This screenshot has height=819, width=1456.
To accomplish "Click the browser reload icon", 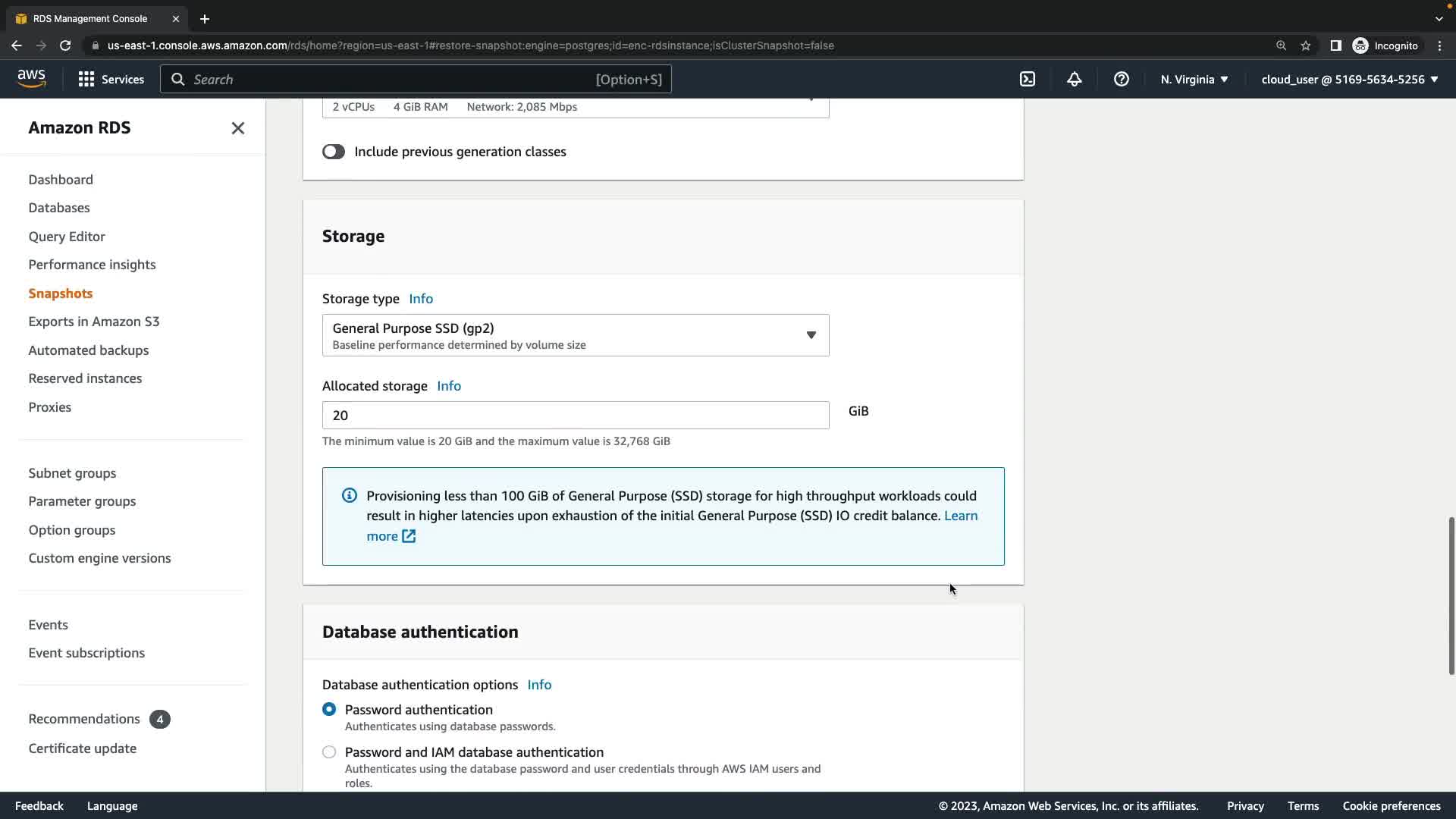I will click(65, 45).
